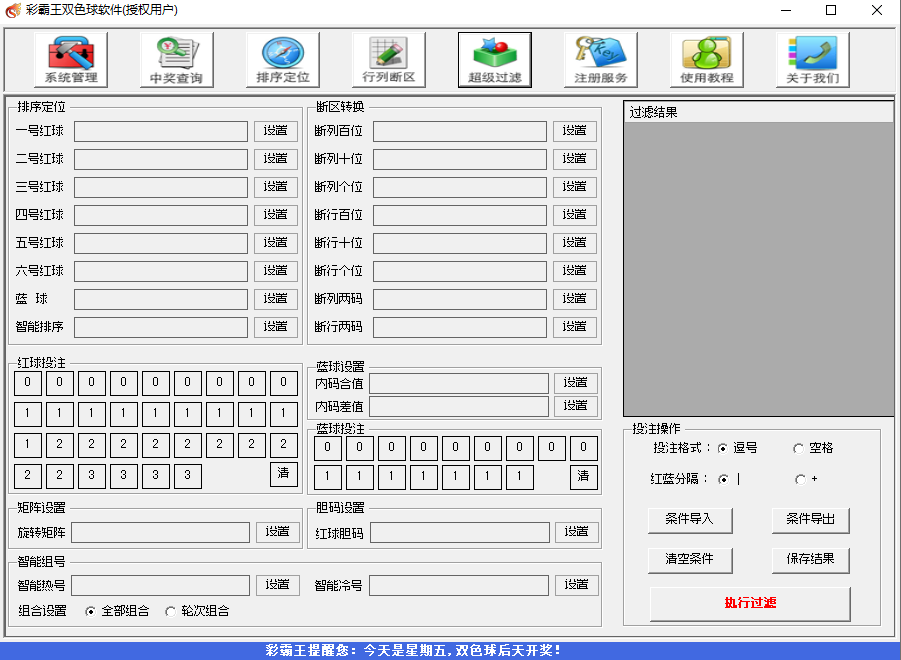
Task: Click 条件导出 button
Action: (x=811, y=520)
